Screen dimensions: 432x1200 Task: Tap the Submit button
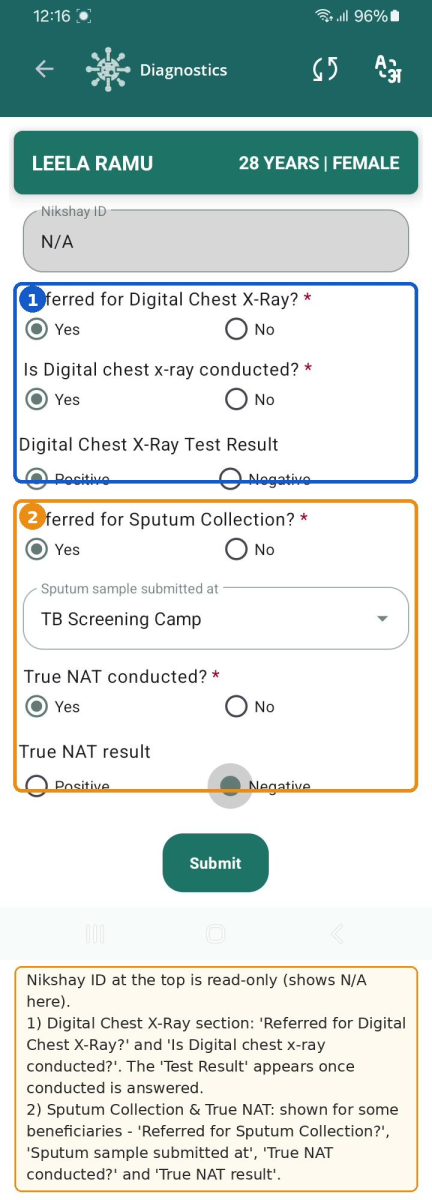point(216,863)
